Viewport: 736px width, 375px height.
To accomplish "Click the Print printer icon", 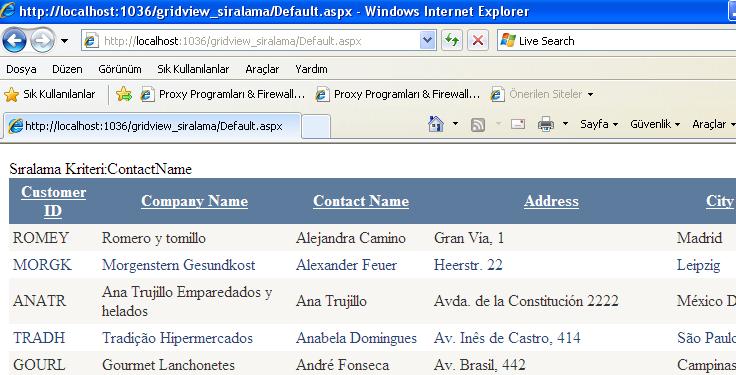I will [x=545, y=124].
